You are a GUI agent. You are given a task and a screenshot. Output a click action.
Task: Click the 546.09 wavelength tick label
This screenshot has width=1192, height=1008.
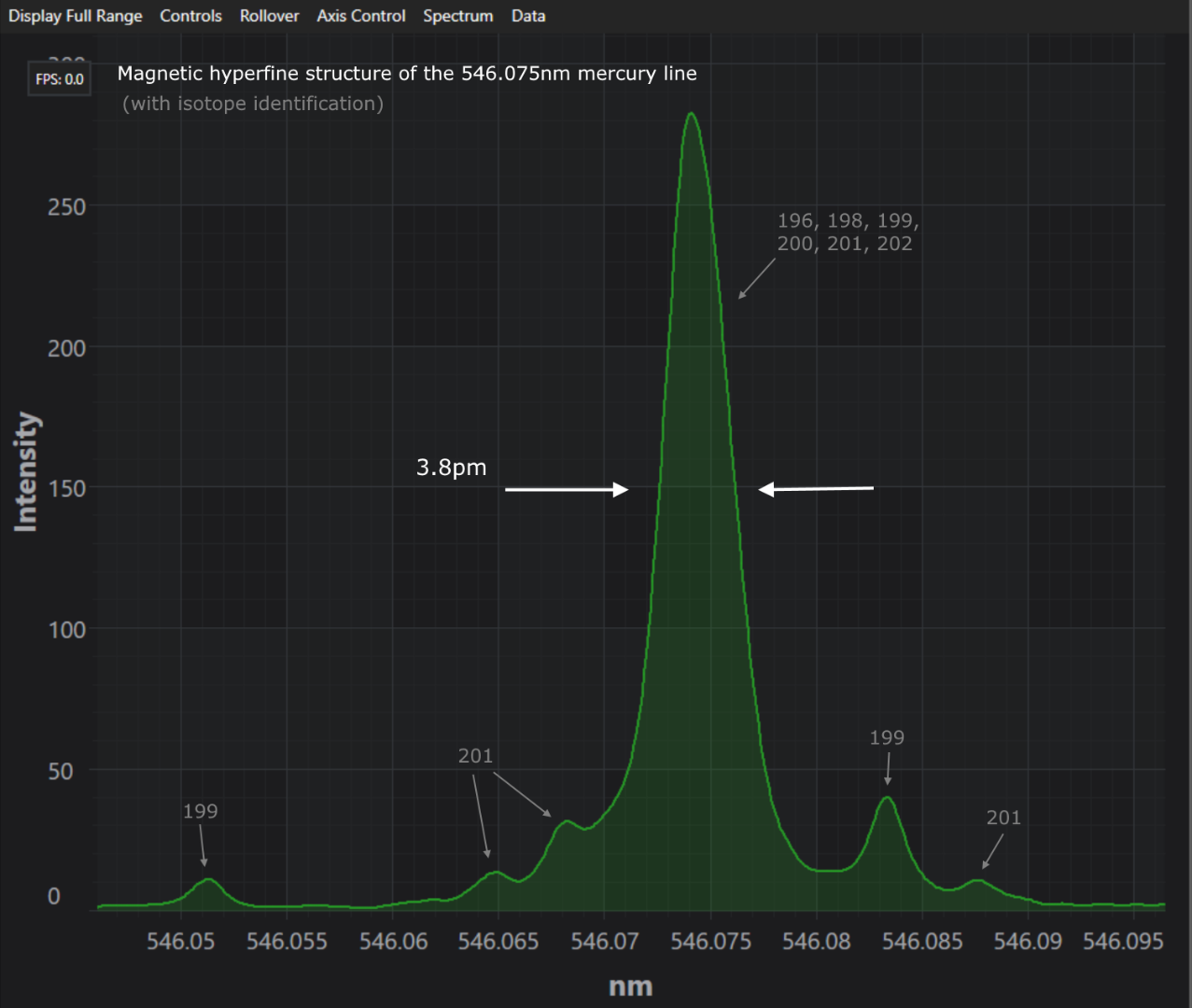[x=1028, y=941]
